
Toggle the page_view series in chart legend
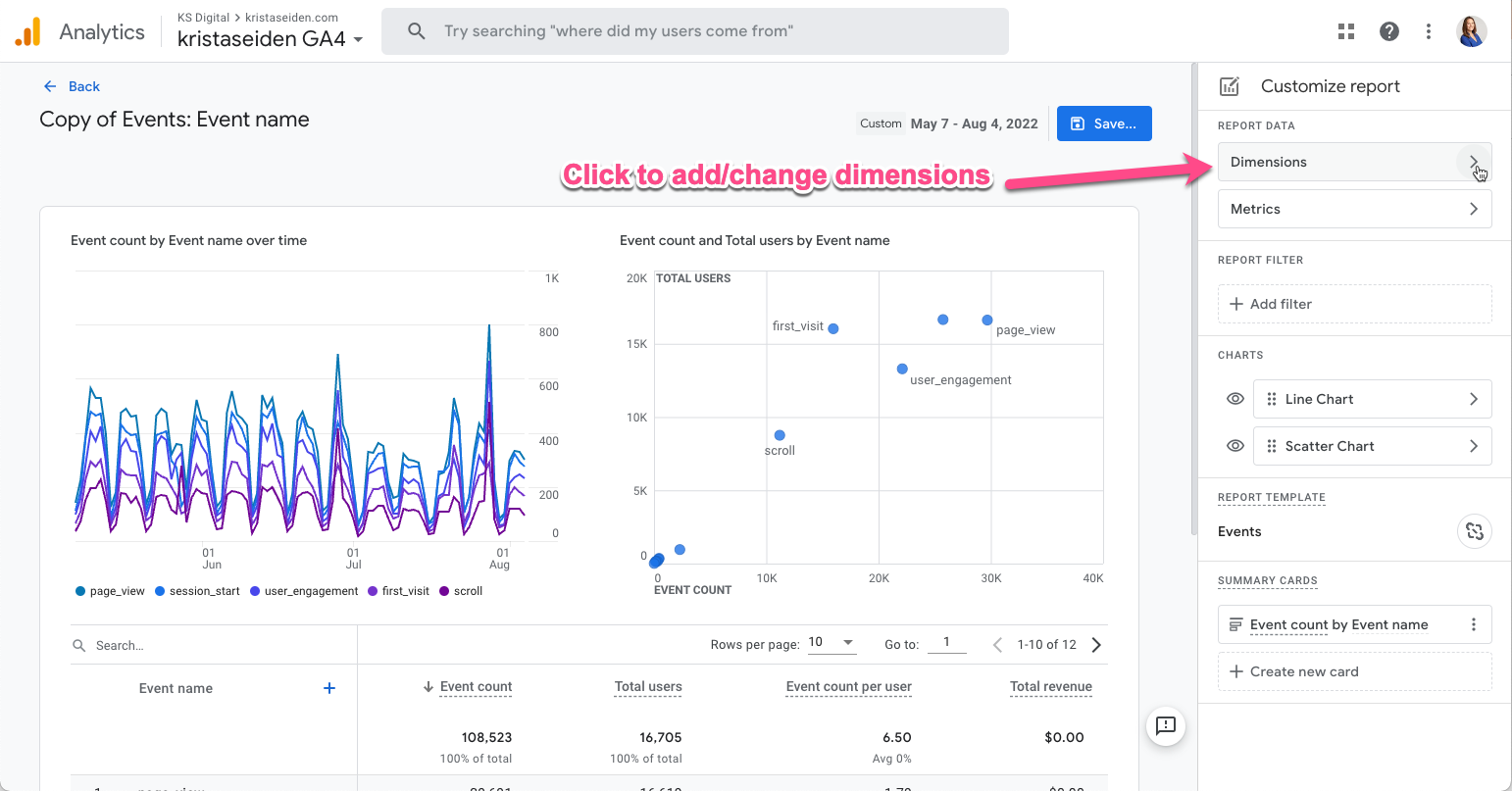tap(110, 591)
